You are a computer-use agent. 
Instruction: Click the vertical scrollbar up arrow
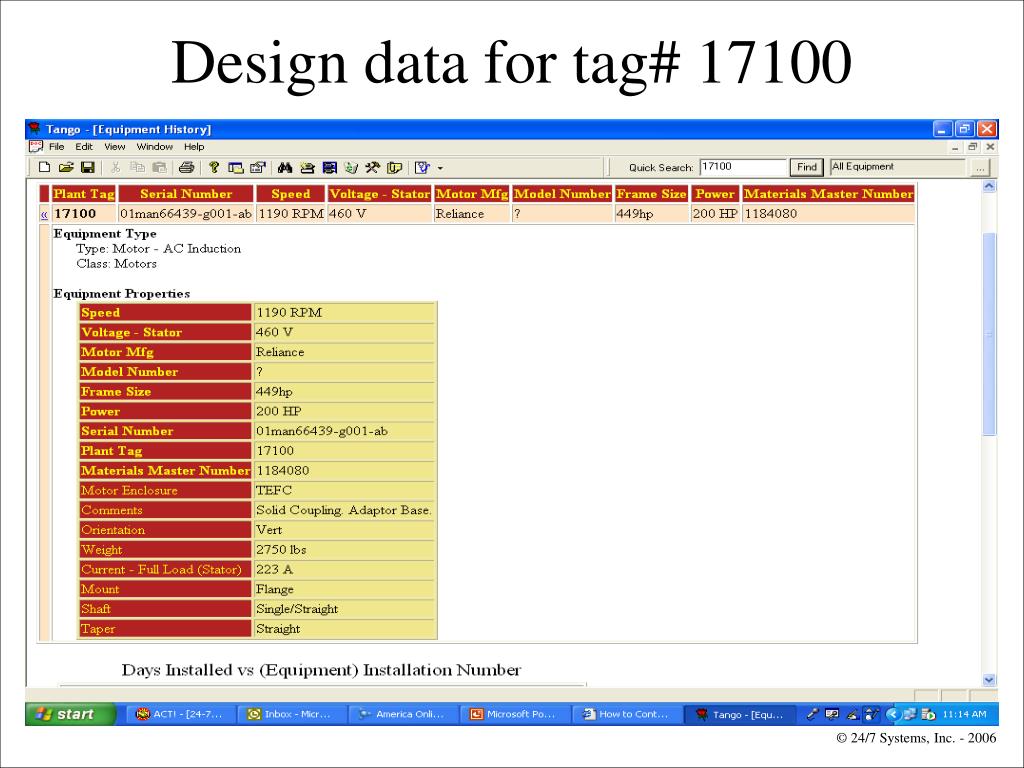[989, 187]
